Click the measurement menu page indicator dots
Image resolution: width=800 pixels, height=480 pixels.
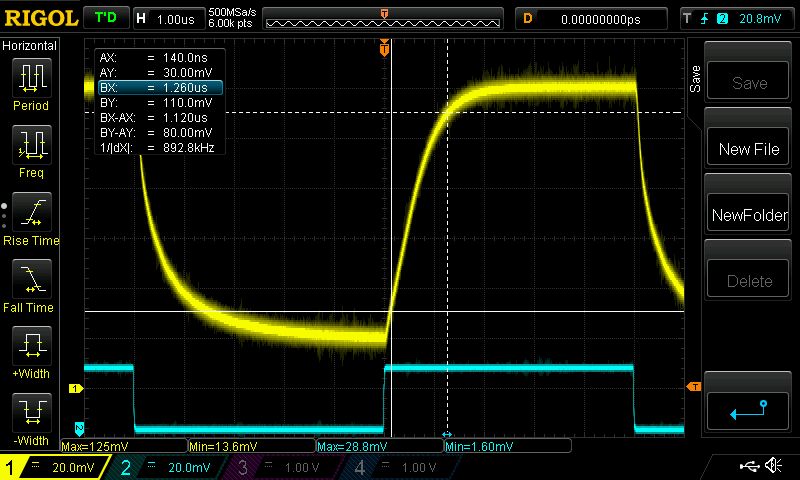(x=4, y=216)
